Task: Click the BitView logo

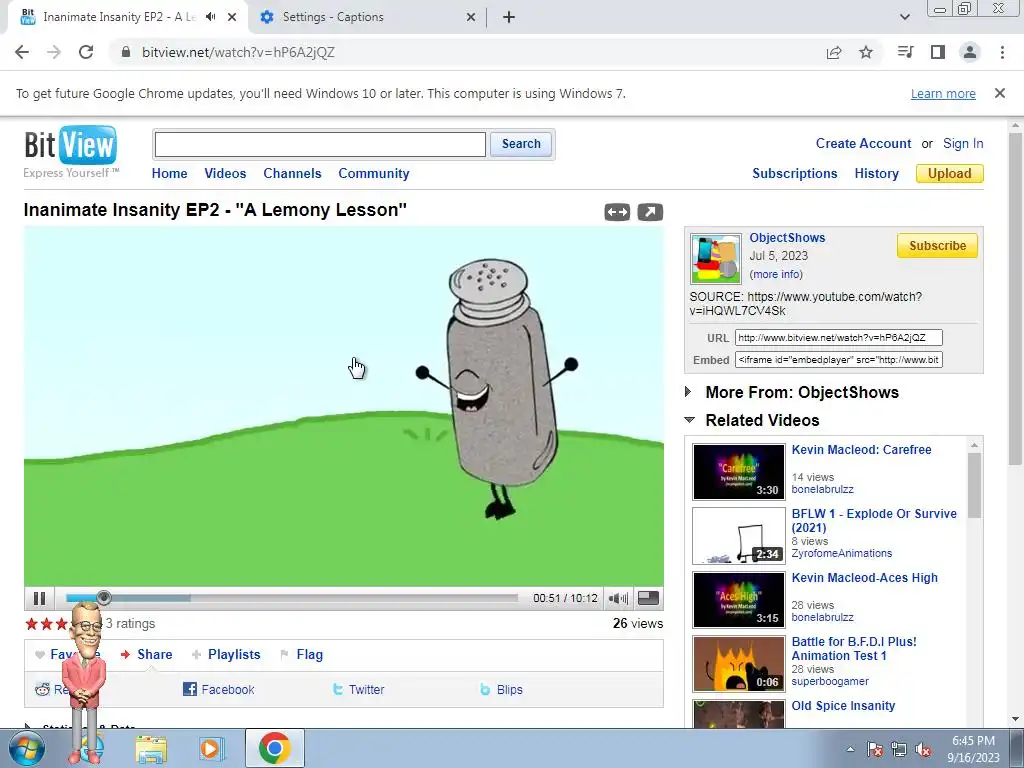Action: [x=71, y=145]
